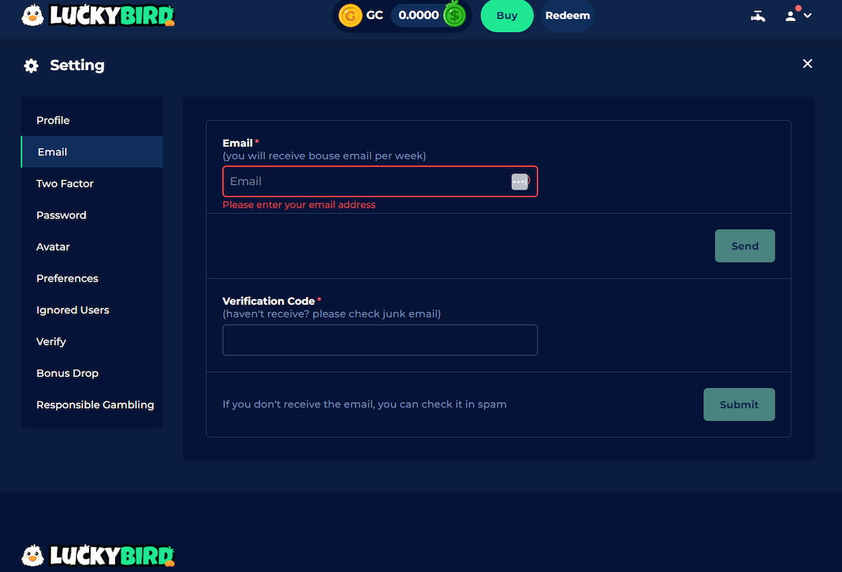Click the 'Setting' heading text
The width and height of the screenshot is (842, 572).
[x=77, y=65]
